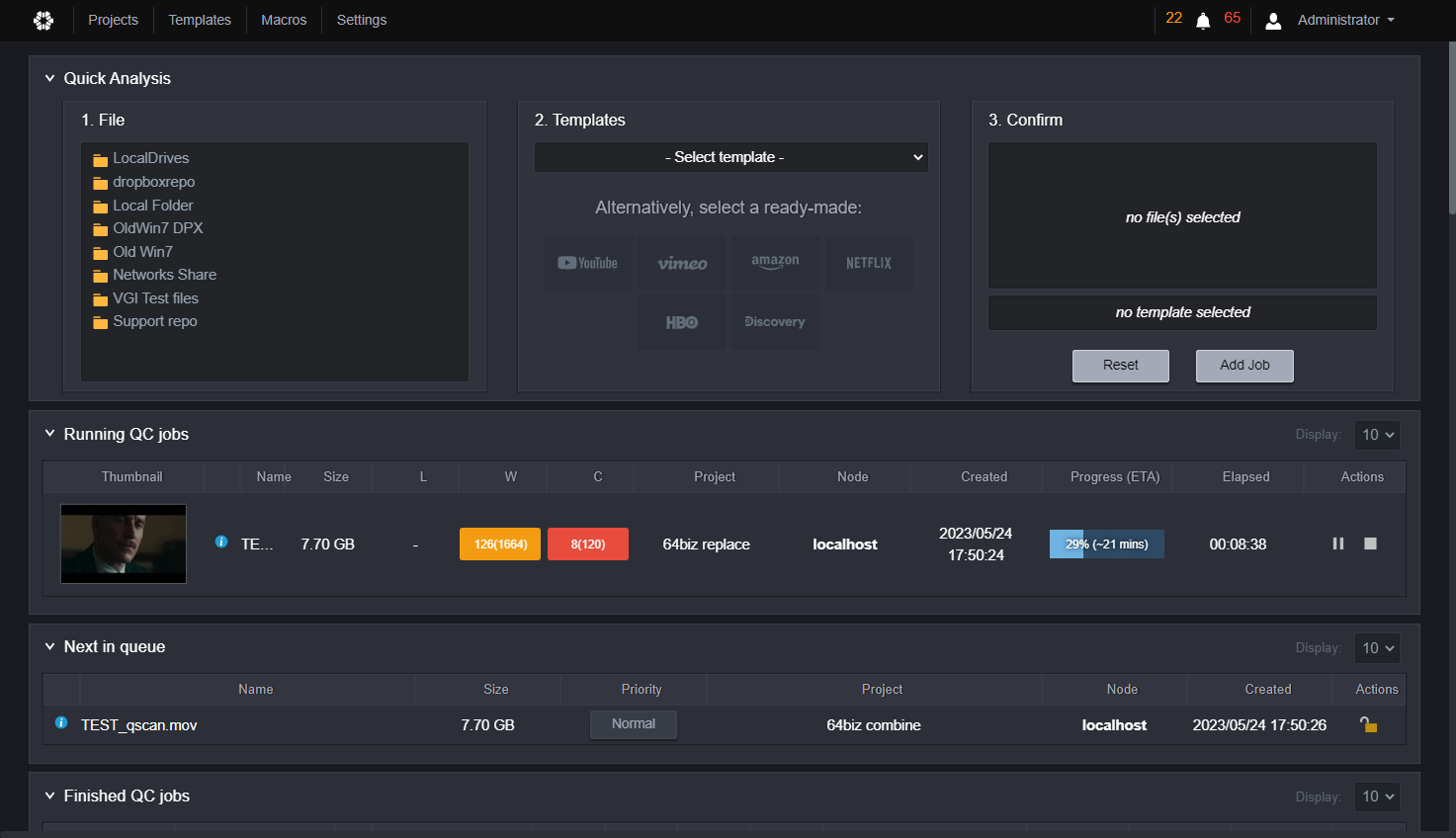The image size is (1456, 838).
Task: Click the unlock icon for TEST_qscan.mov
Action: click(x=1369, y=724)
